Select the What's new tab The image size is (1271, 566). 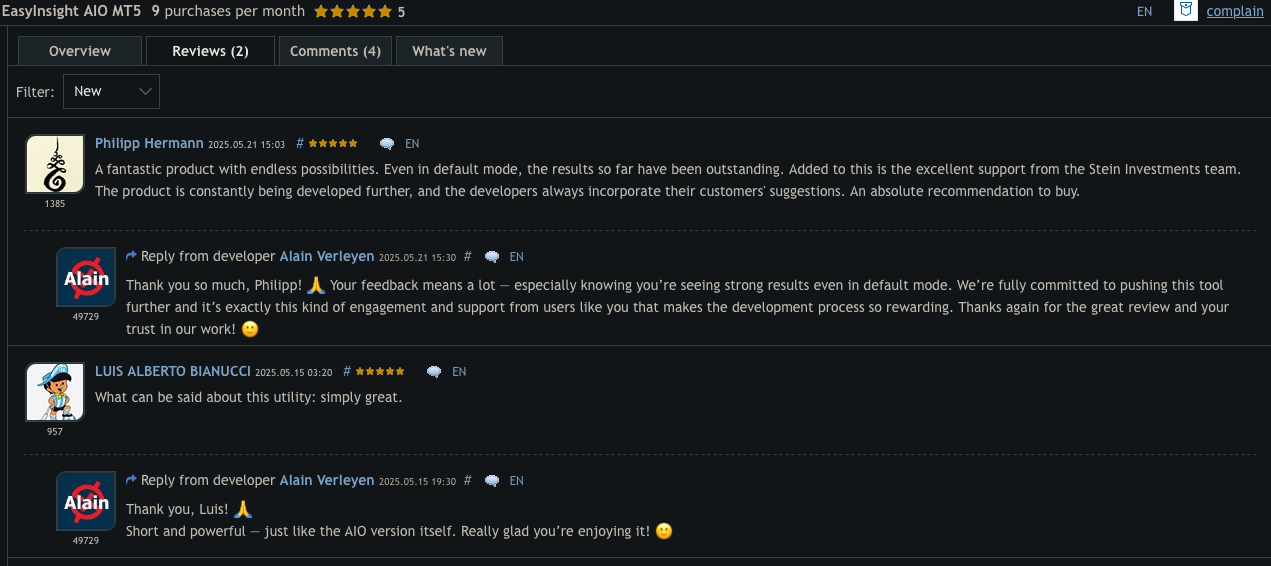click(449, 51)
